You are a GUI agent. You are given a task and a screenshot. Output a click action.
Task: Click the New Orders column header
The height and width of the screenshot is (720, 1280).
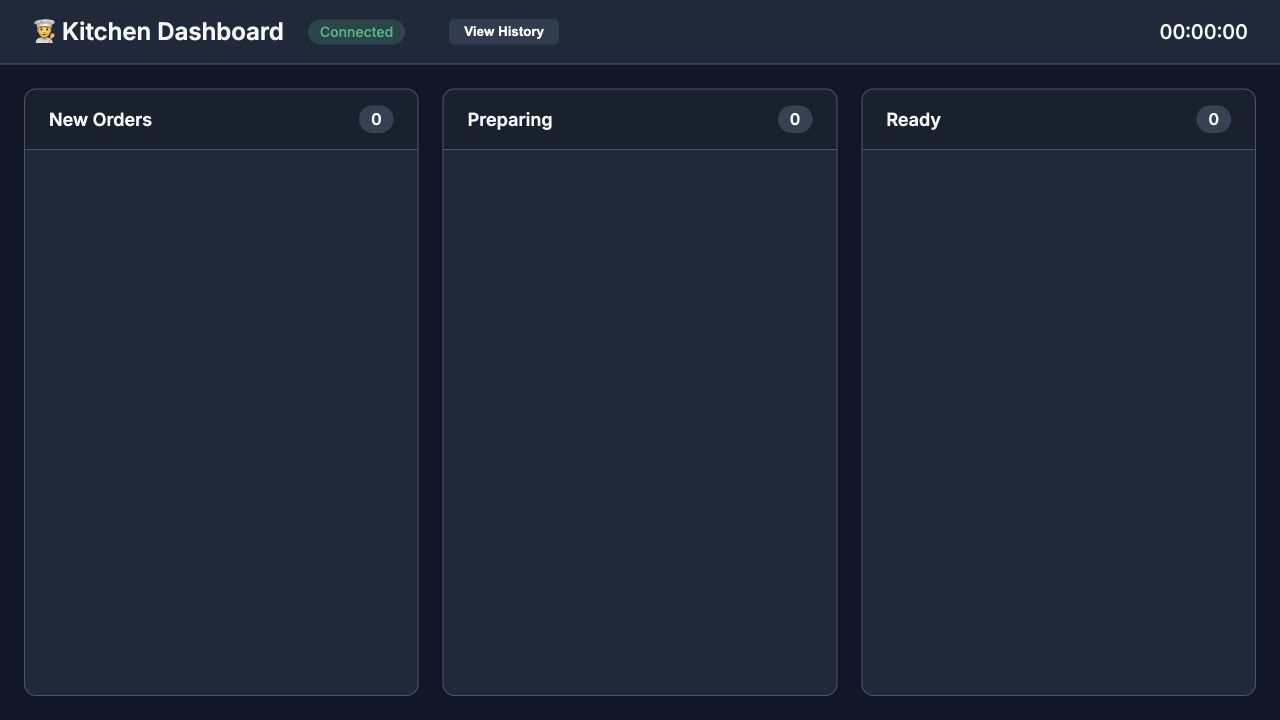click(221, 120)
